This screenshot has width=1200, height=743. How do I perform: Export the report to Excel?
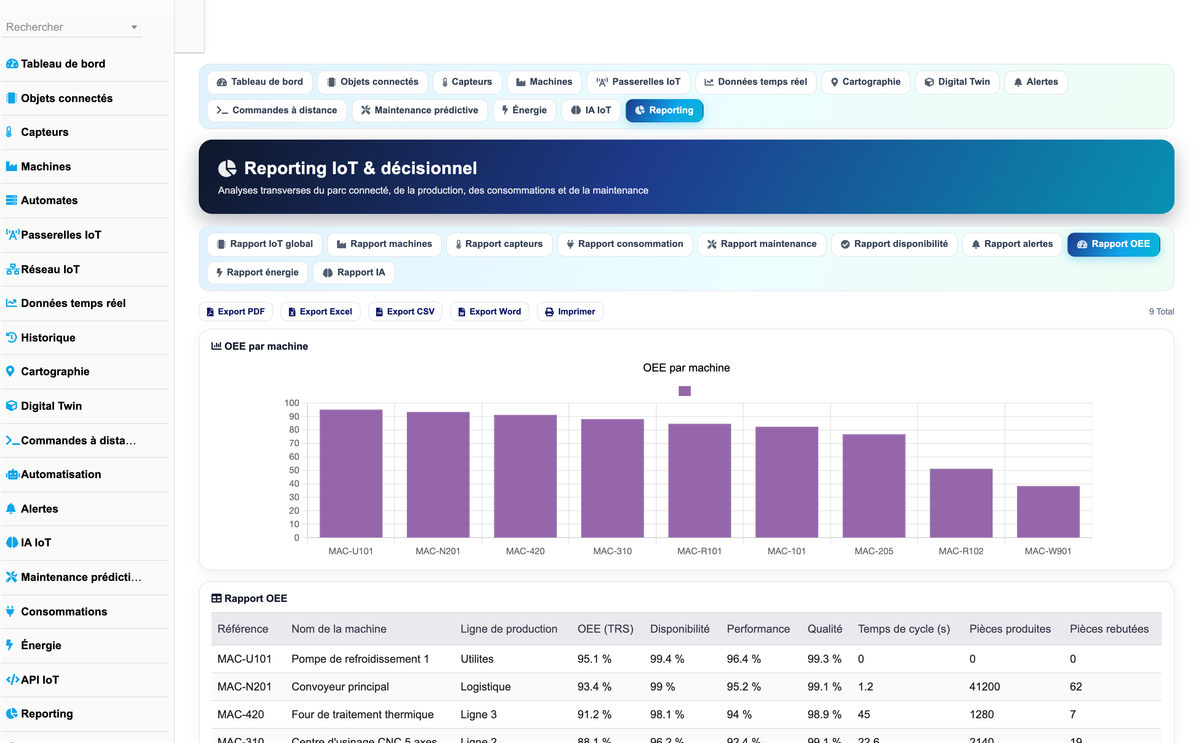320,312
